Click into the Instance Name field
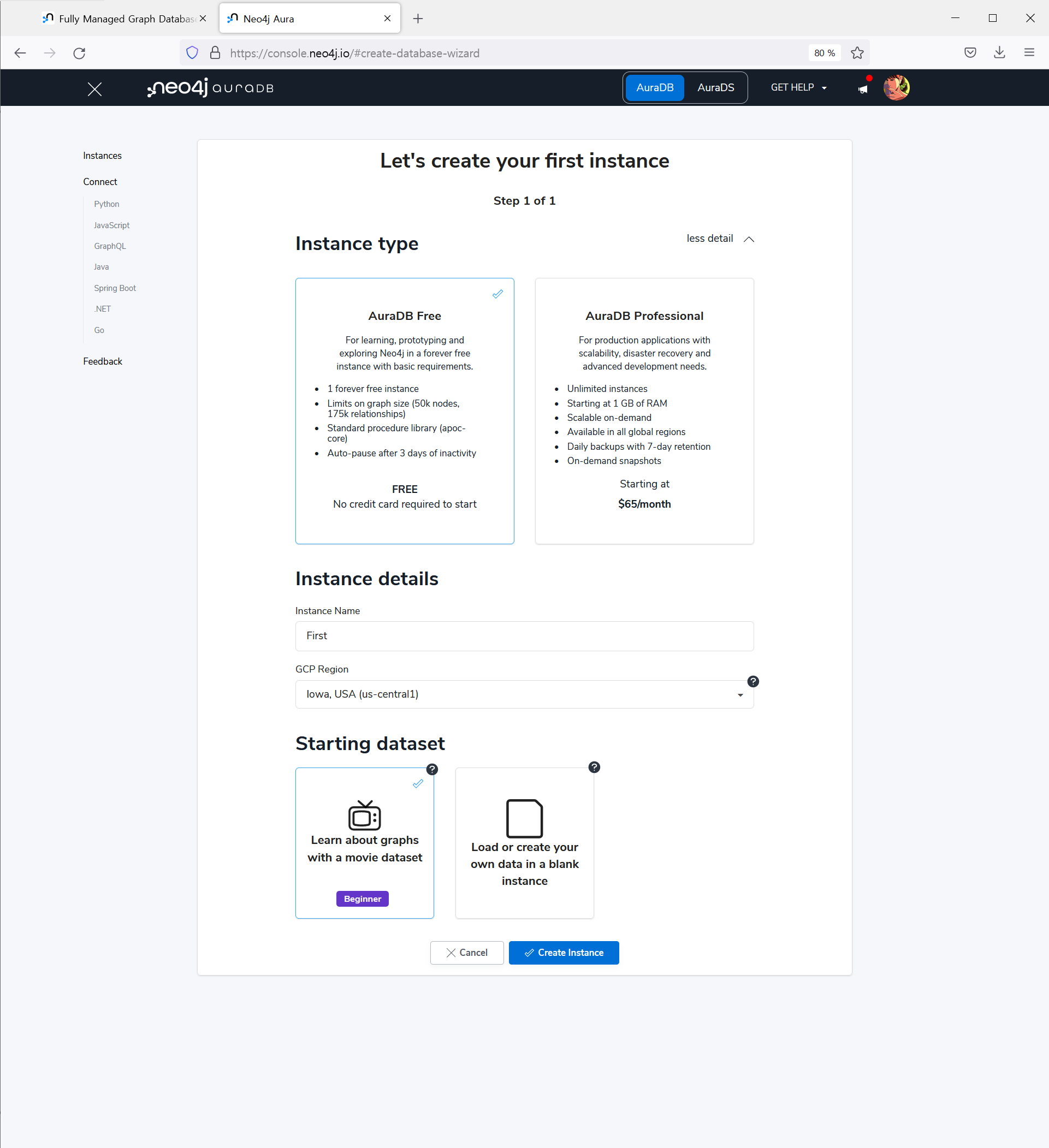Image resolution: width=1049 pixels, height=1148 pixels. (524, 636)
